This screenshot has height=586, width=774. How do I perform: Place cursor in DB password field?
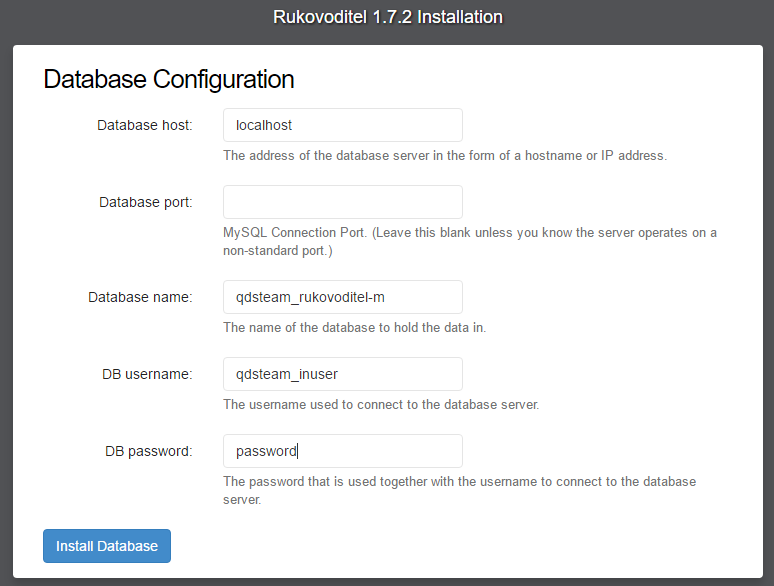pos(343,451)
